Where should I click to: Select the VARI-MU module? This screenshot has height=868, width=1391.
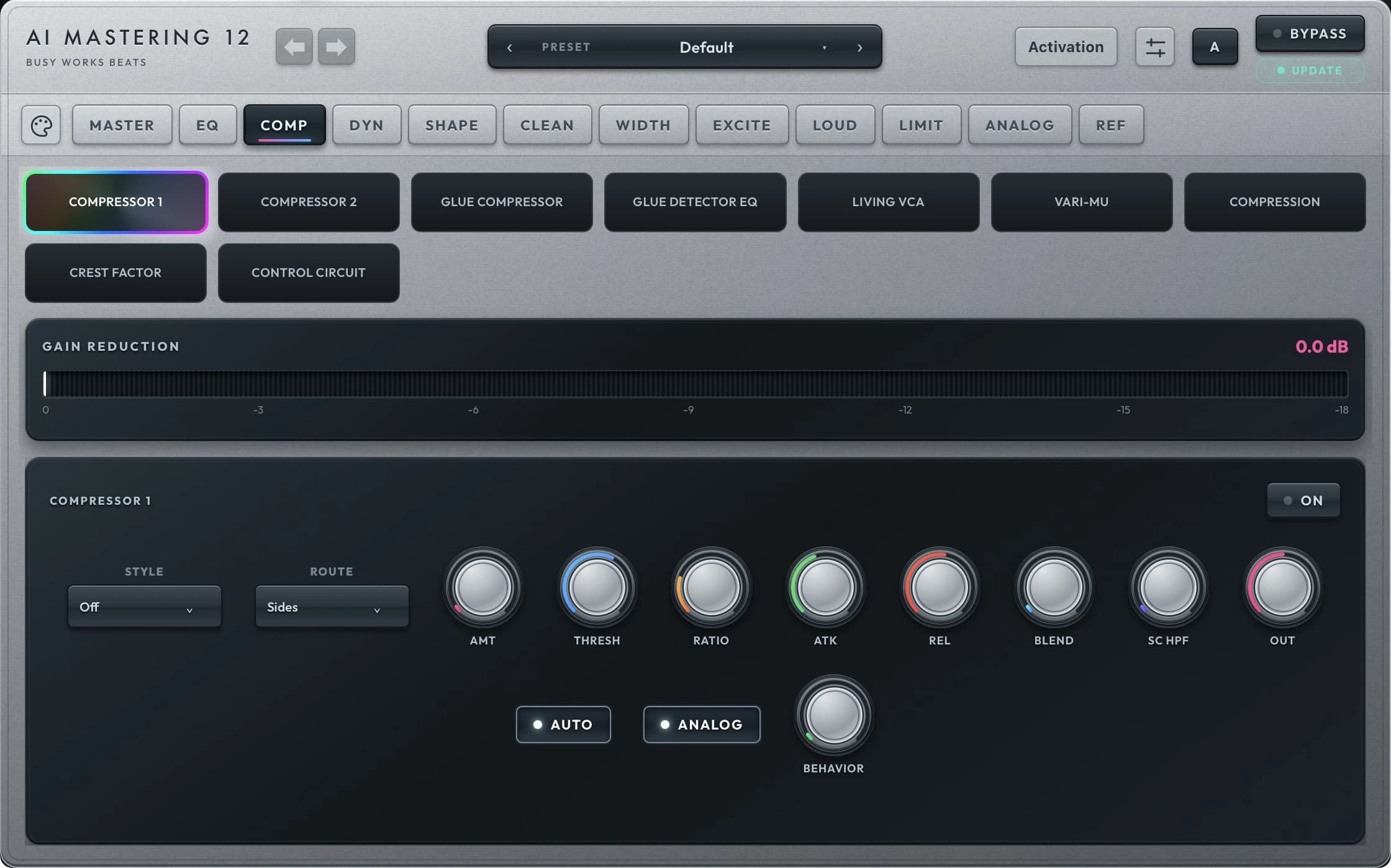[x=1081, y=202]
